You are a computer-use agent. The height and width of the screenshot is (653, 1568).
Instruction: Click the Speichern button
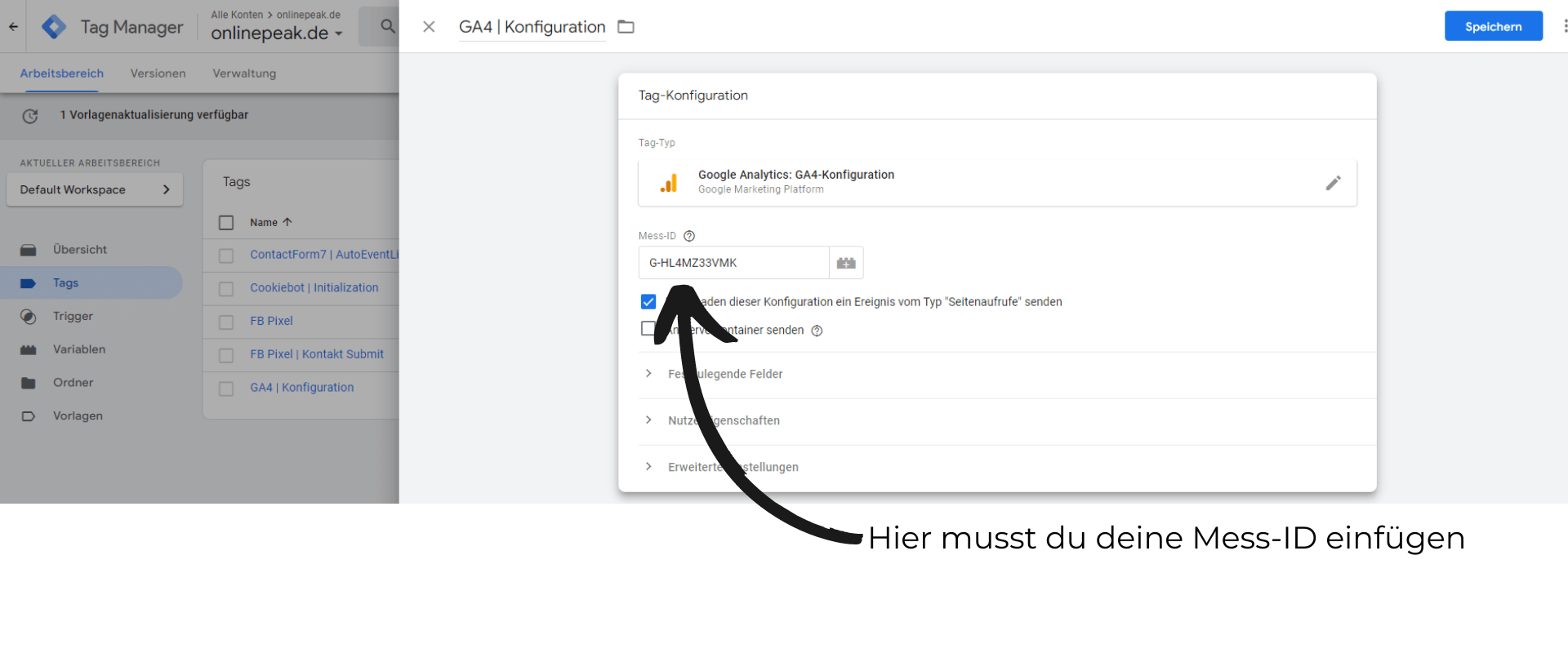point(1493,26)
